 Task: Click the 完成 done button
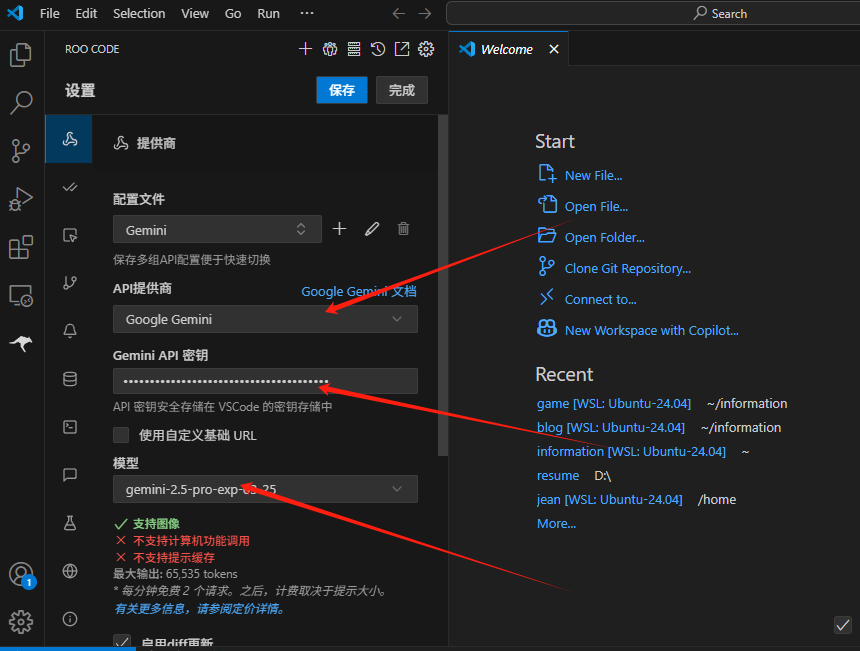coord(401,90)
